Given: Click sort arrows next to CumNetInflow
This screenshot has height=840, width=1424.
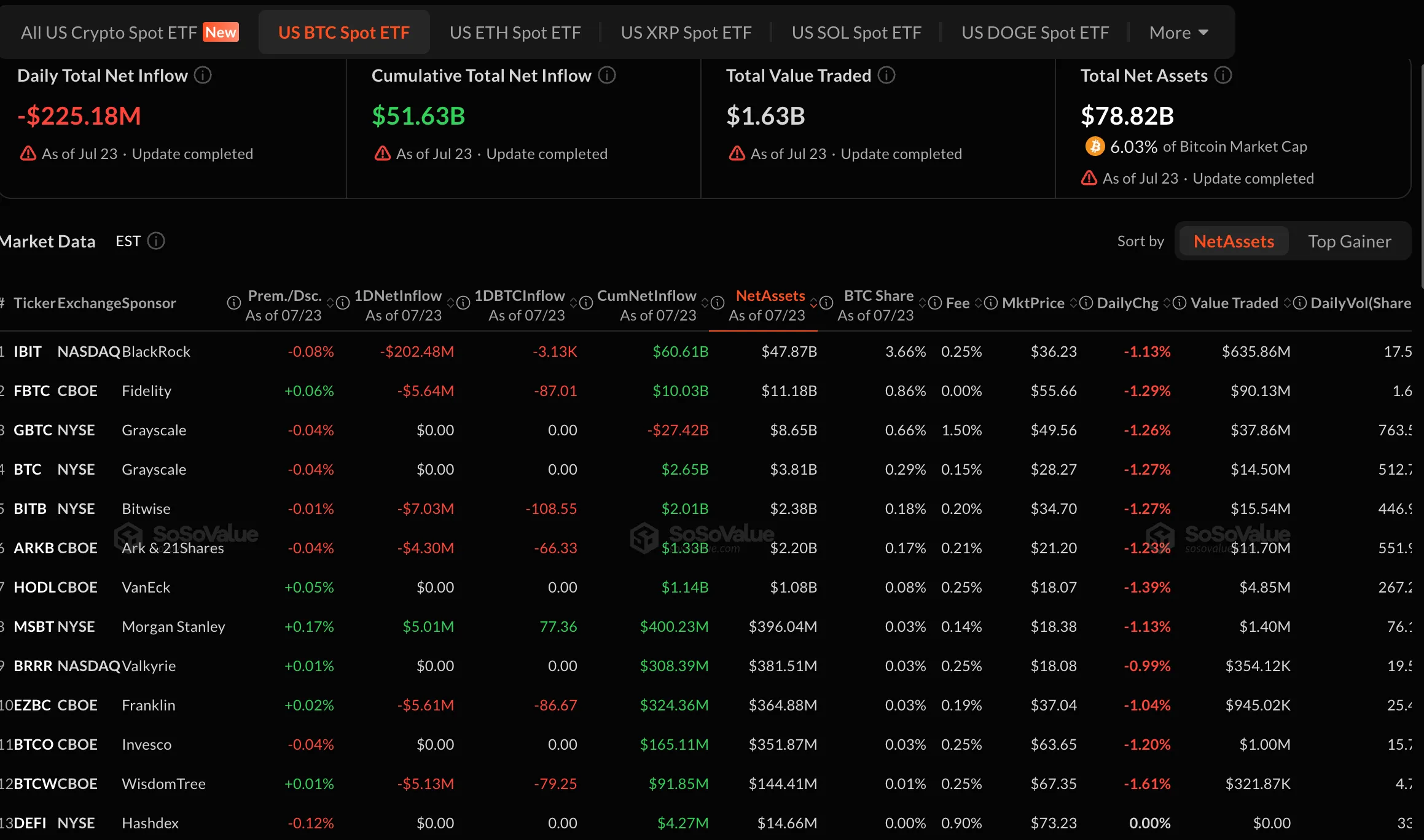Looking at the screenshot, I should click(705, 303).
